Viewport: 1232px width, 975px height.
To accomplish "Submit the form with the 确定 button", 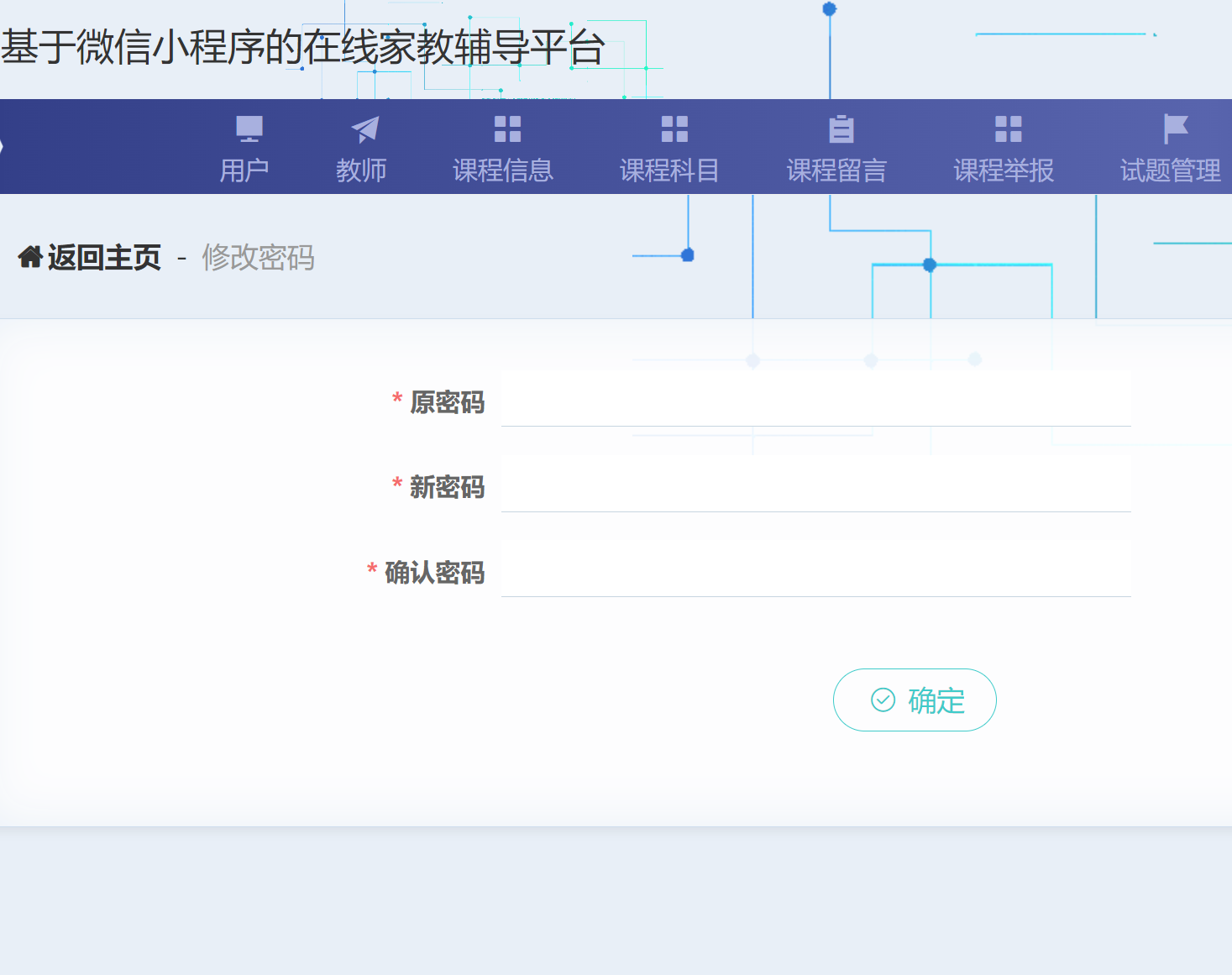I will click(915, 700).
